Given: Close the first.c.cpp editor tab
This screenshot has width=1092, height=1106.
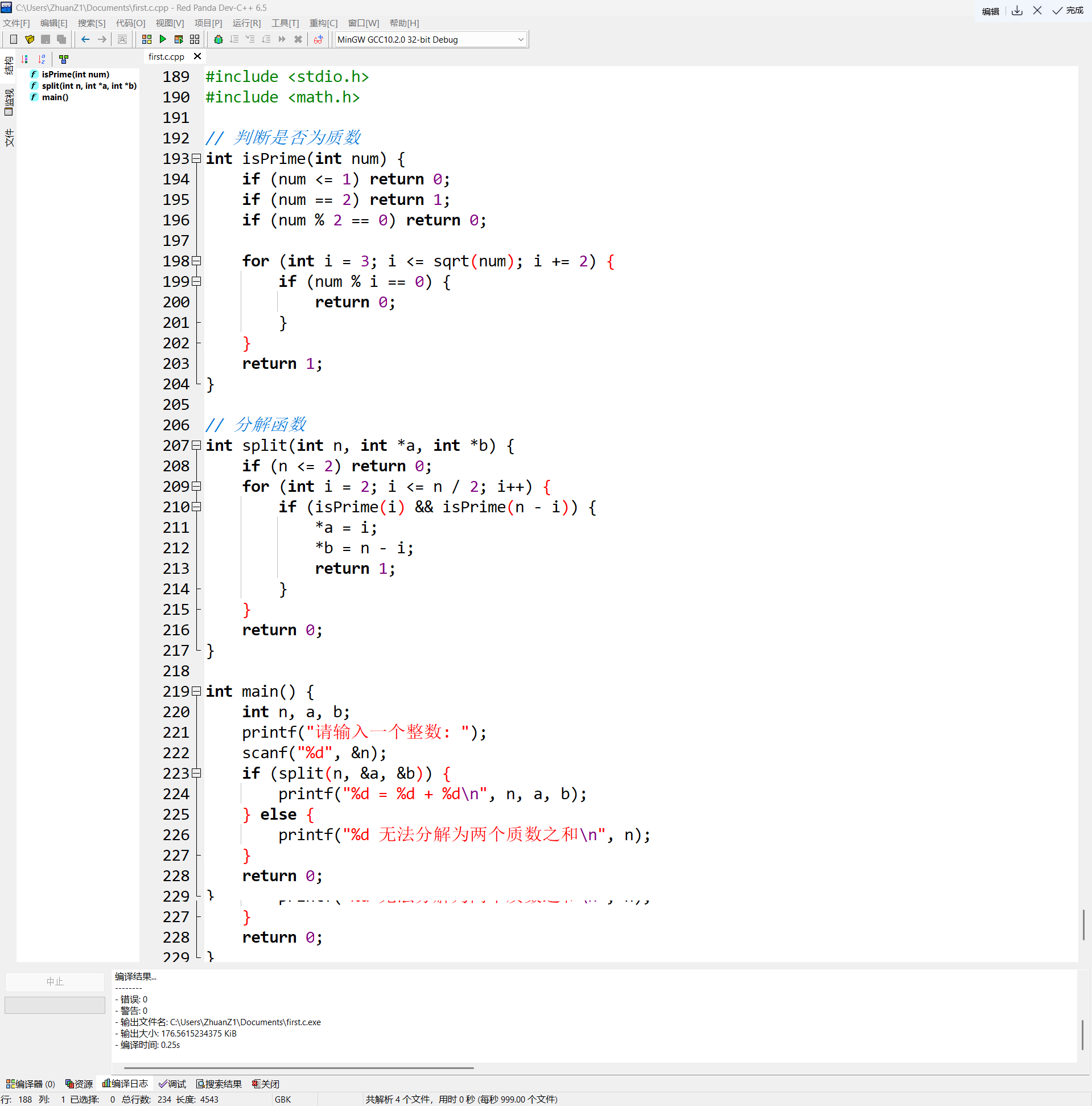Looking at the screenshot, I should click(197, 56).
